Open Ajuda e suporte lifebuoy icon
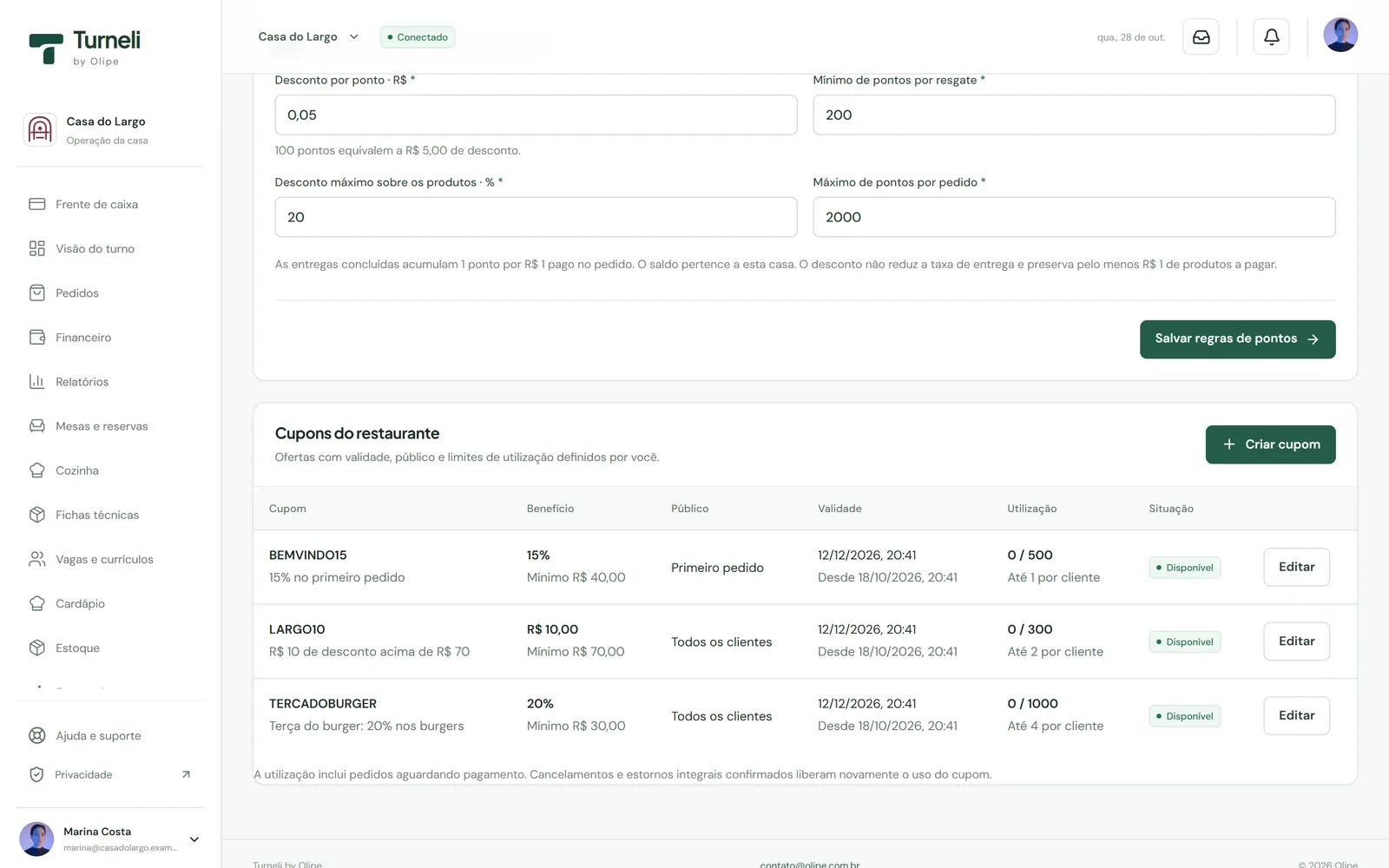The width and height of the screenshot is (1389, 868). tap(37, 735)
